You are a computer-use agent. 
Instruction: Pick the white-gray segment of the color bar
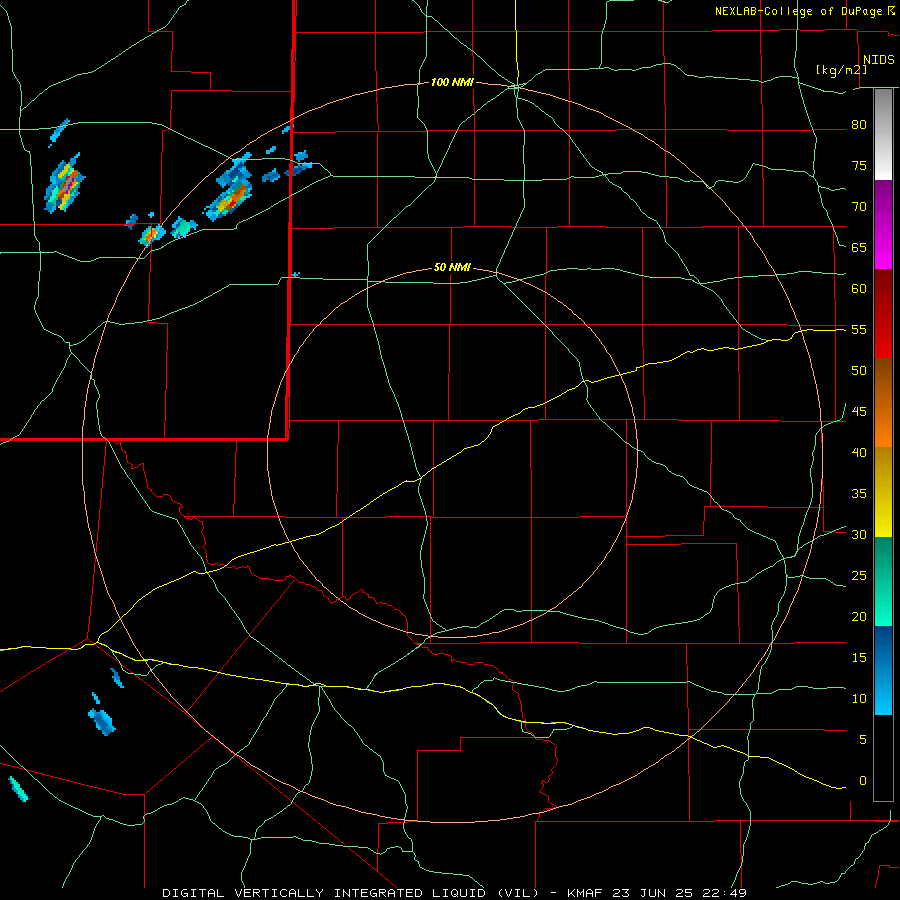coord(883,134)
